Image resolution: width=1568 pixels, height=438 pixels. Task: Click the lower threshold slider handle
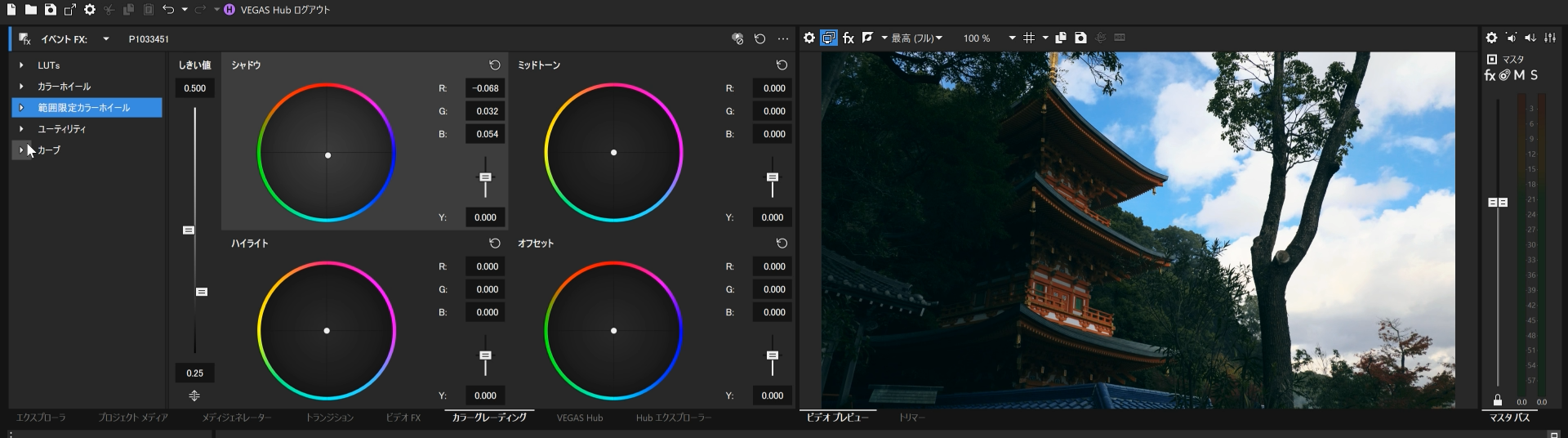202,292
